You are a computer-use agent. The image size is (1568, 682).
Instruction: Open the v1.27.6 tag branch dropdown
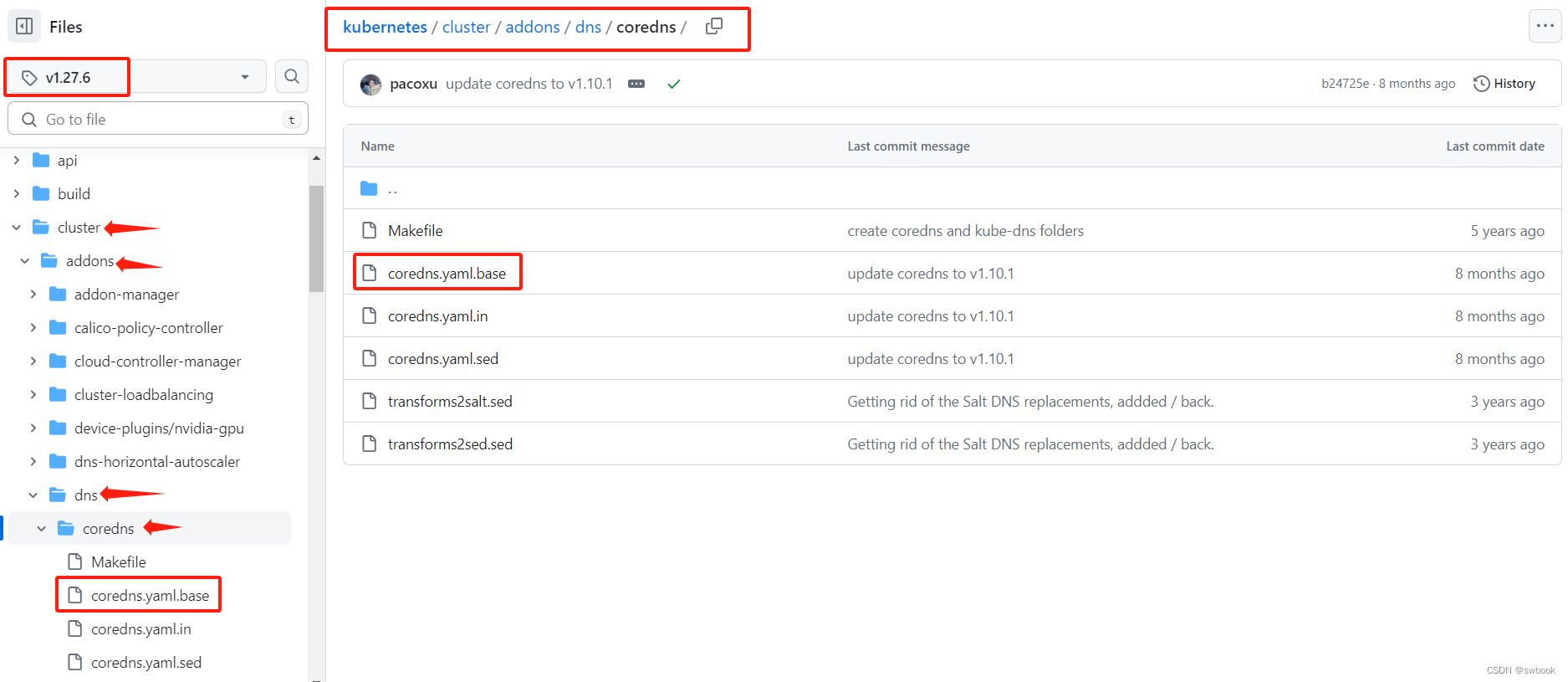point(137,77)
